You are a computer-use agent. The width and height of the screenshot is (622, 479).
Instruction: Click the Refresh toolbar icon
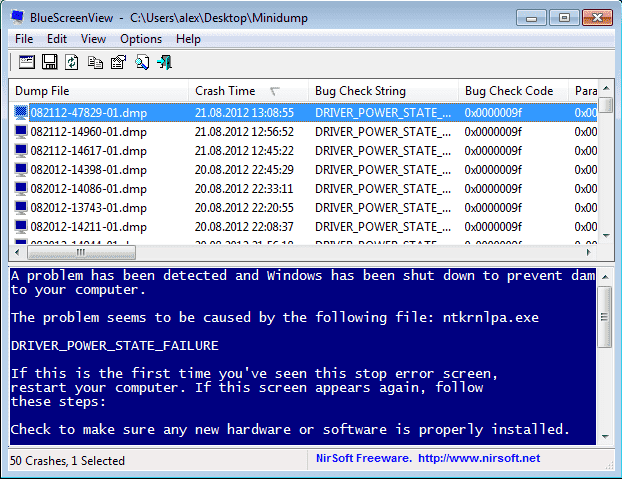tap(72, 62)
